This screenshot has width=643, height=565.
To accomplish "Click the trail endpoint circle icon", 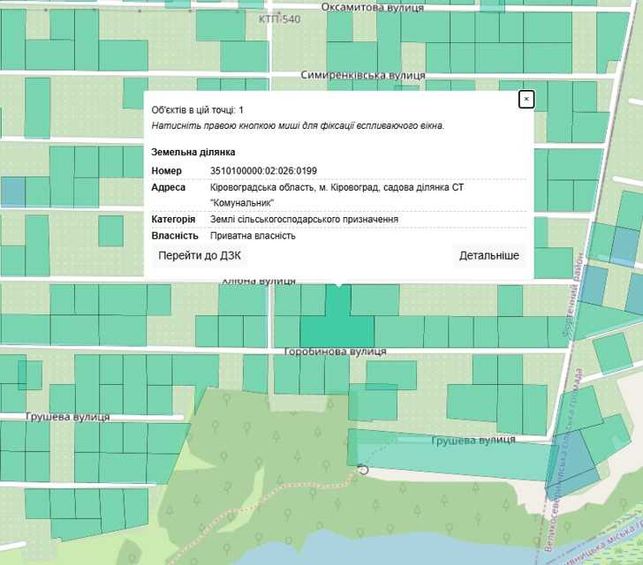I will (363, 470).
